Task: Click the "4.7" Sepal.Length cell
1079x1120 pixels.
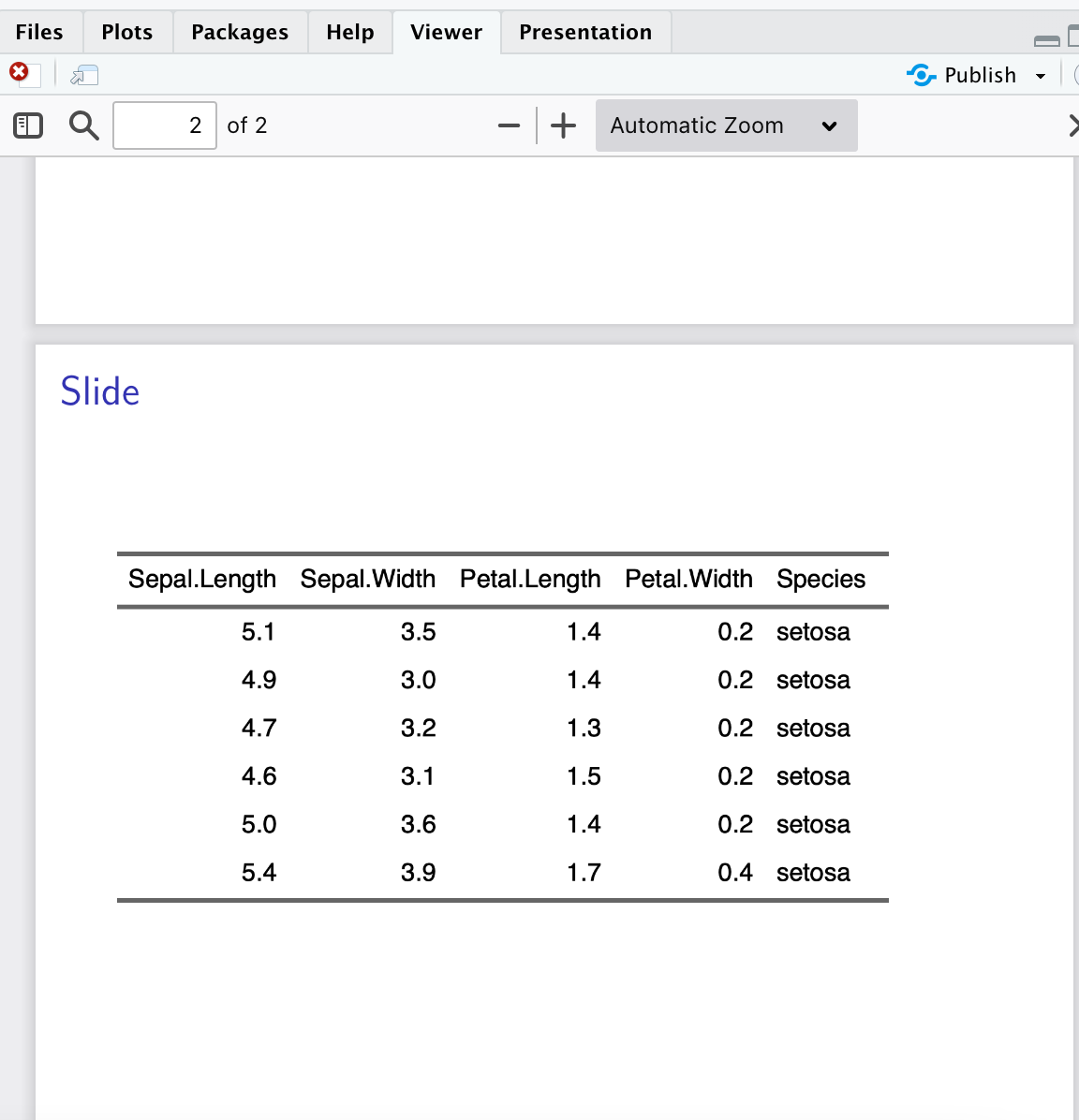Action: 258,729
